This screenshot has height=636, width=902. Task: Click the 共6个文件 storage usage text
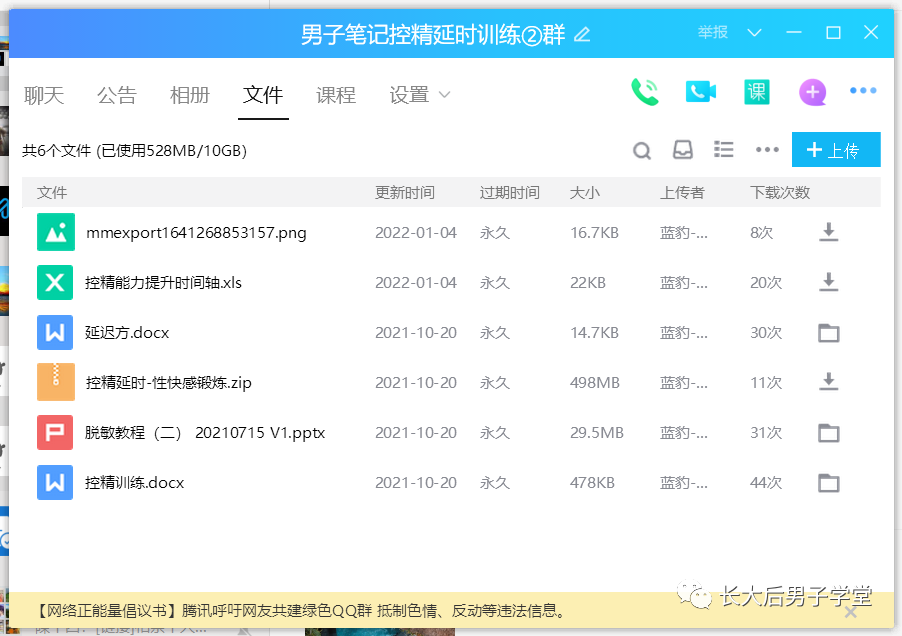point(135,151)
